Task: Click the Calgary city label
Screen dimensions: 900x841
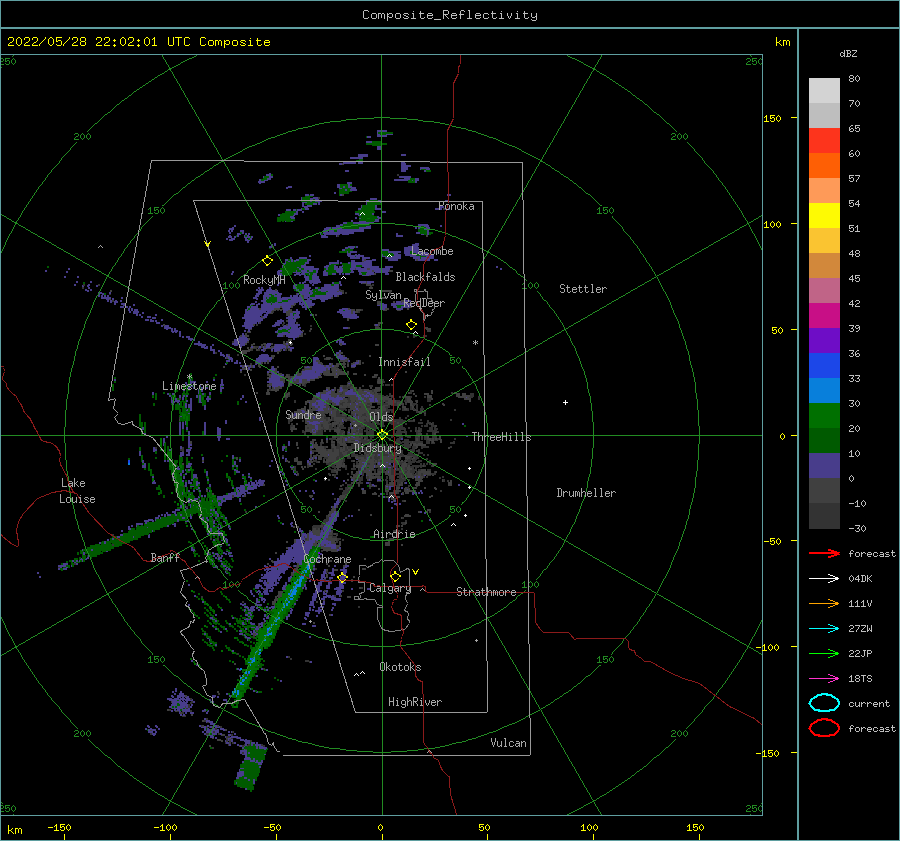Action: coord(390,588)
